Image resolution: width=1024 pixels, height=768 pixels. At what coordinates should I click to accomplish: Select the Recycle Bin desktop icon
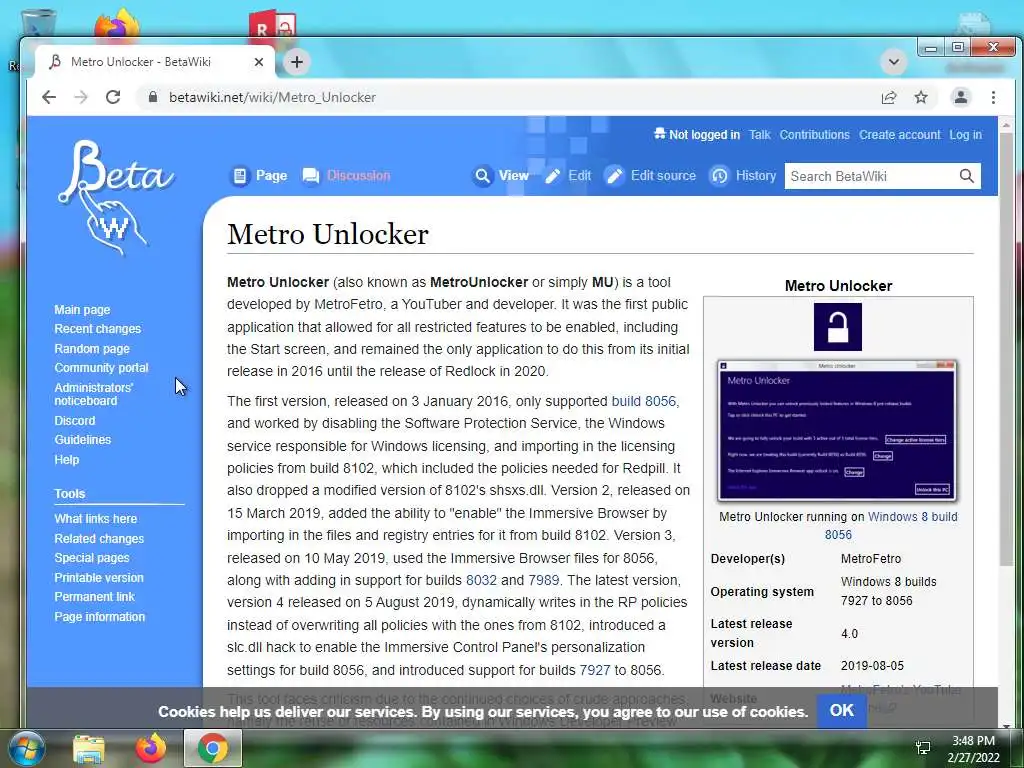click(38, 23)
